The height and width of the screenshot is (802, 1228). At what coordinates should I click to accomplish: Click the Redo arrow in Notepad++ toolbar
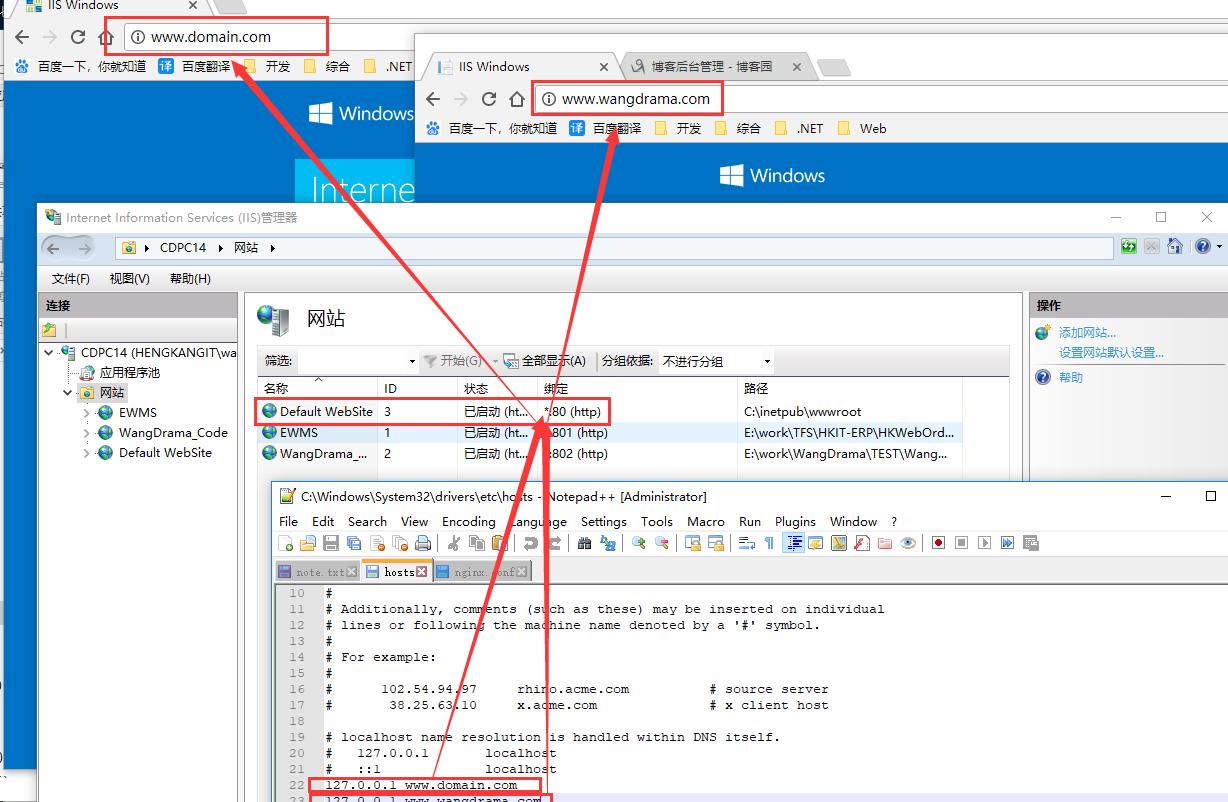(554, 543)
